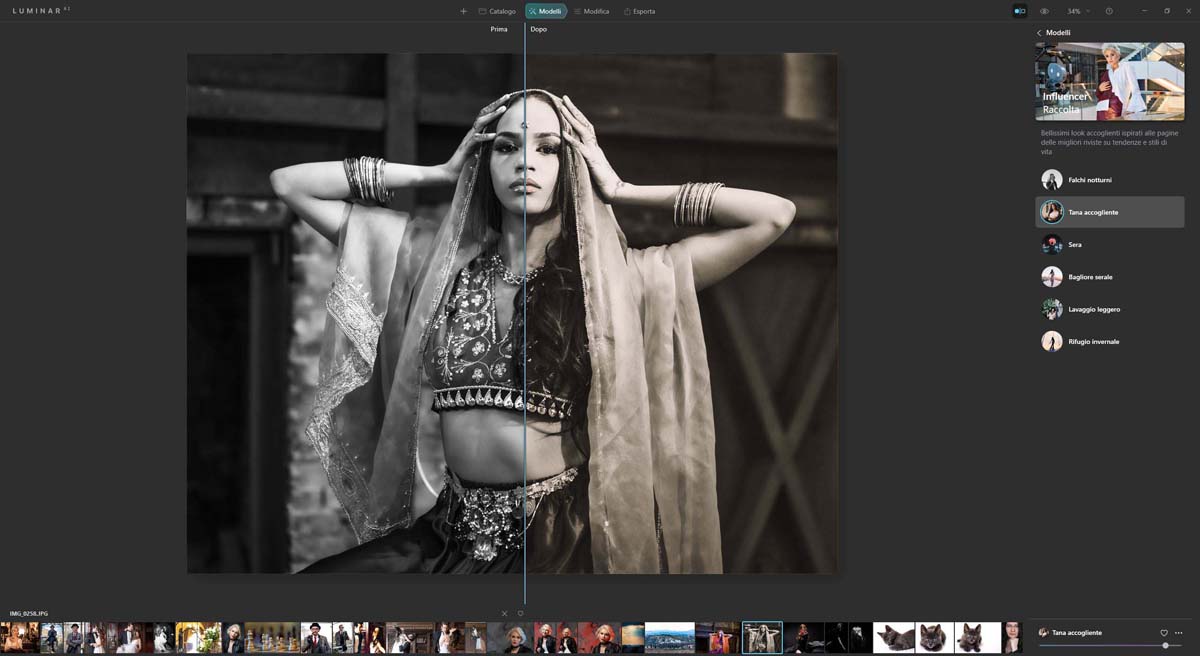Favorite the Tana accogliente preset with heart

[1164, 633]
